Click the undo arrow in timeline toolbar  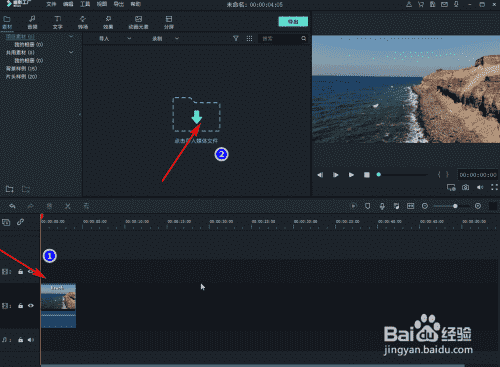point(12,206)
